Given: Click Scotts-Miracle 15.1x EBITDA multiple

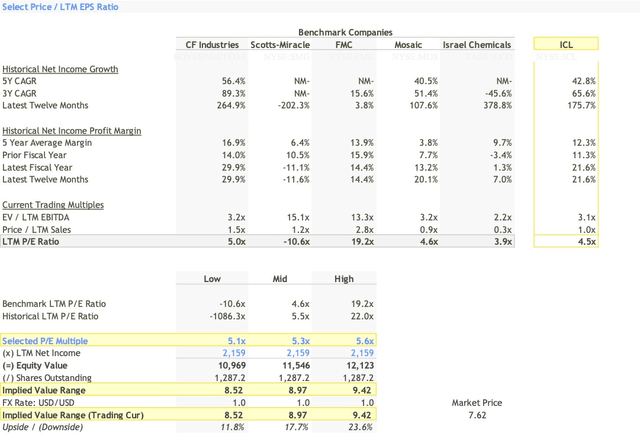Looking at the screenshot, I should 298,217.
